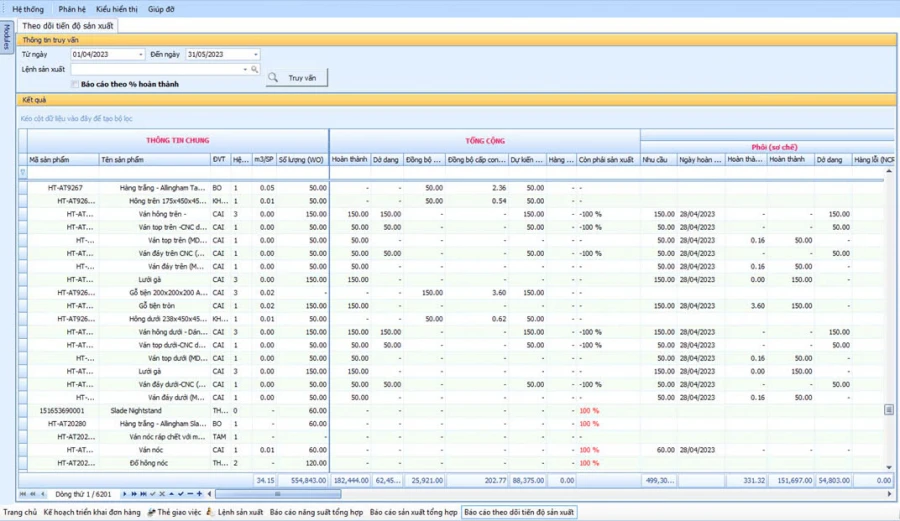
Task: Jump back one page in navigator
Action: (33, 493)
